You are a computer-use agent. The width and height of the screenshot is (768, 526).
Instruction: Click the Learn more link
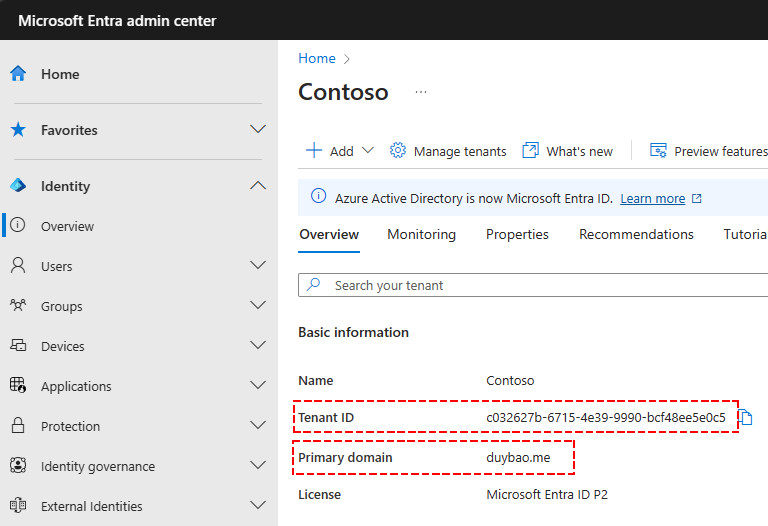pos(652,198)
